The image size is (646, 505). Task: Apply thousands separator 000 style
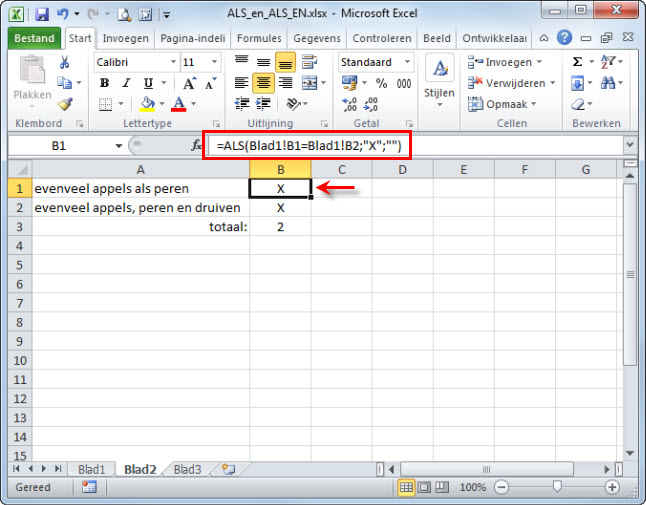[x=404, y=83]
